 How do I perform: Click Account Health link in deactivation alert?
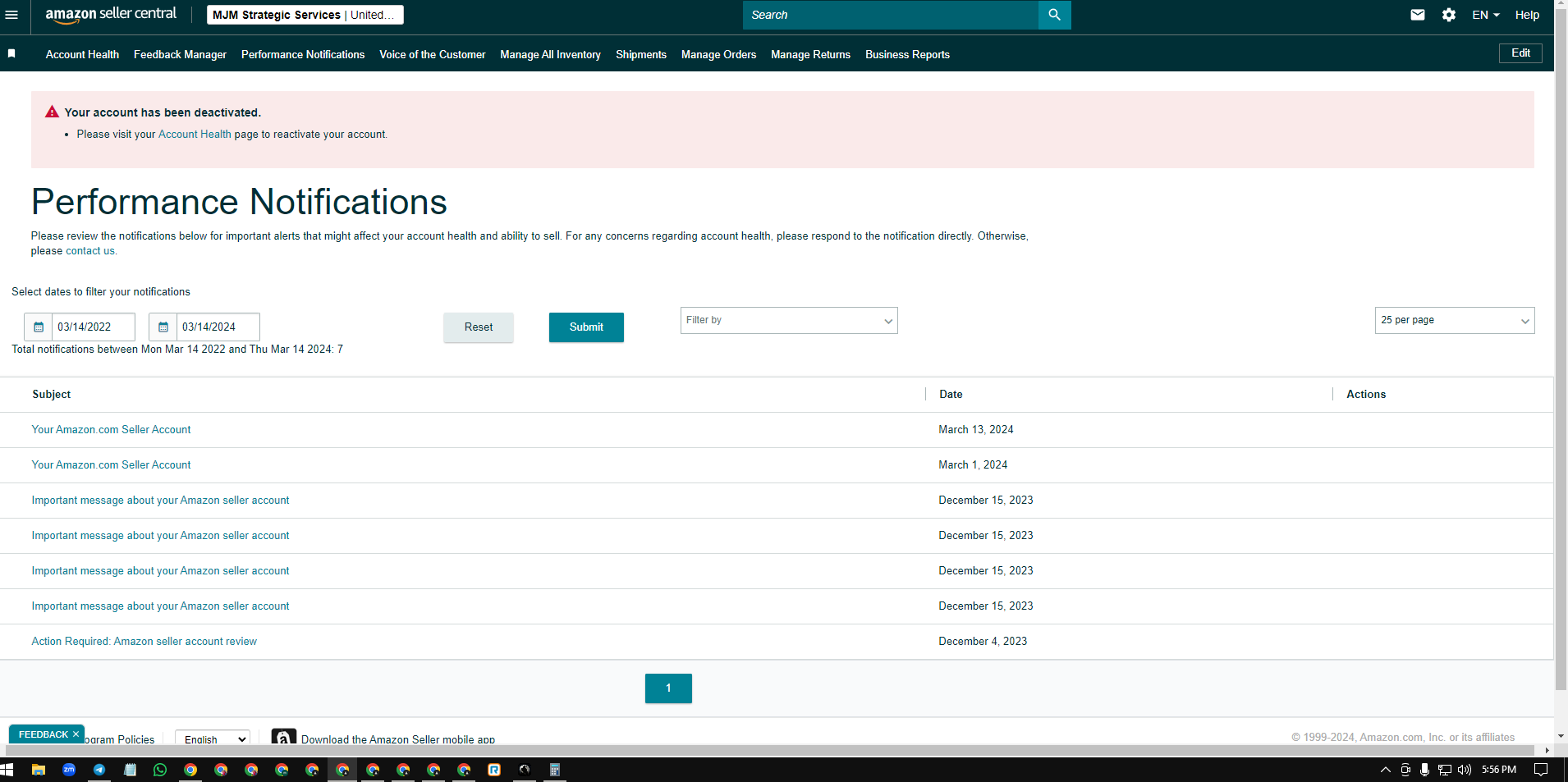click(x=195, y=135)
